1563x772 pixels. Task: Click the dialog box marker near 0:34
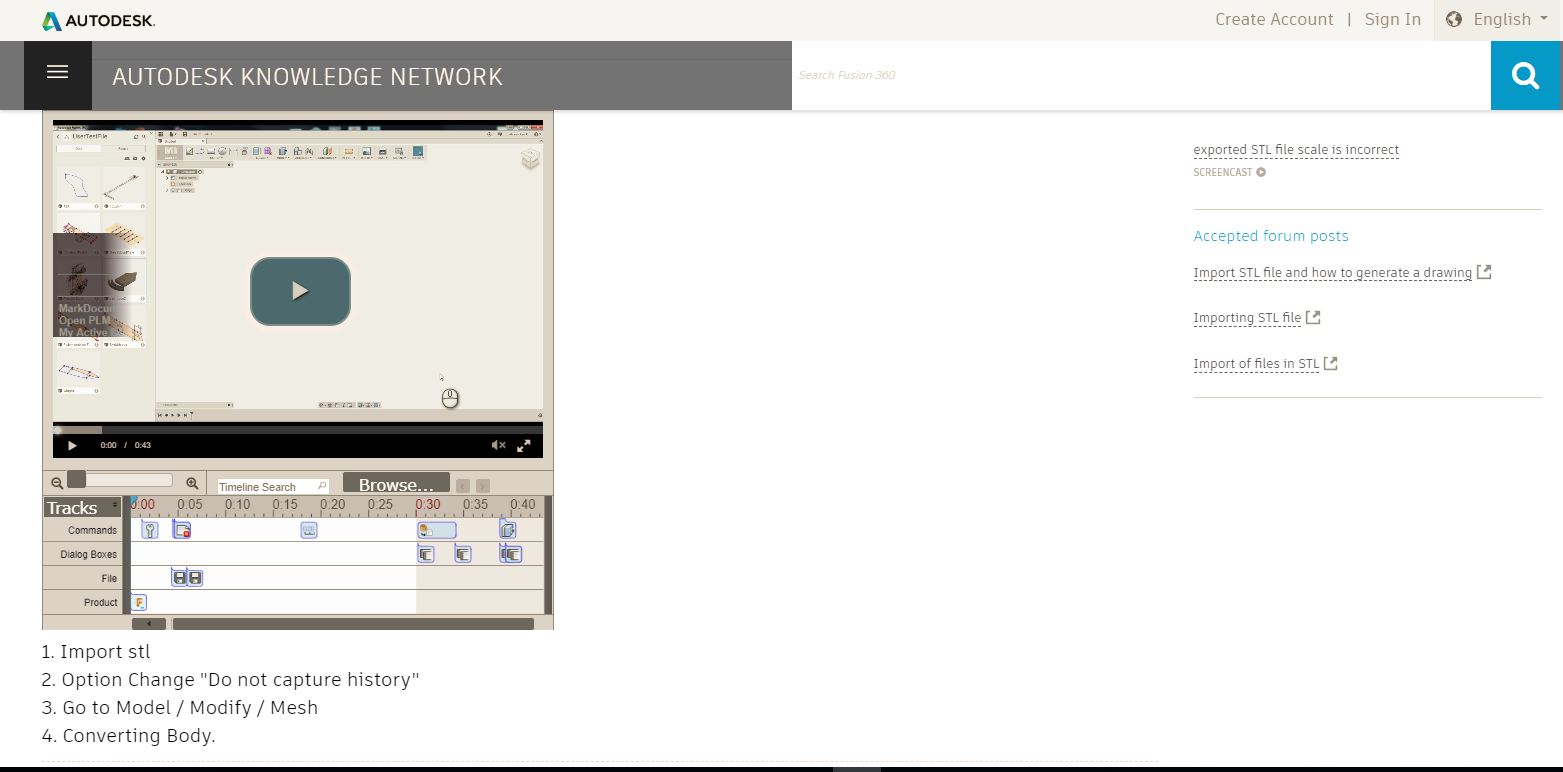click(463, 554)
